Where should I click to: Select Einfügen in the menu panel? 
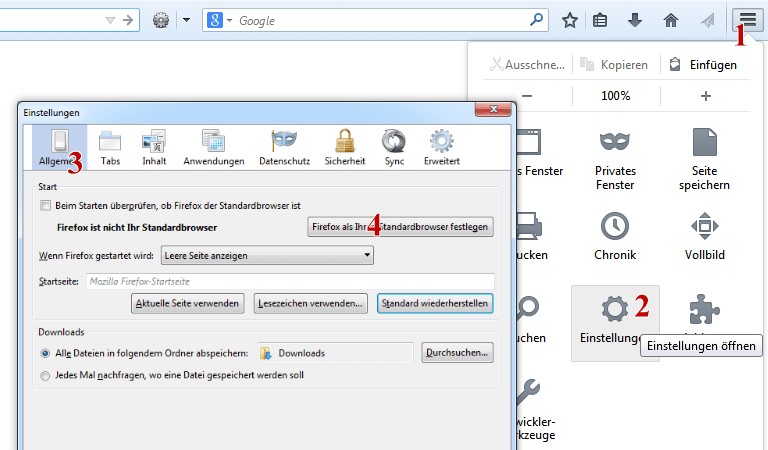(703, 65)
